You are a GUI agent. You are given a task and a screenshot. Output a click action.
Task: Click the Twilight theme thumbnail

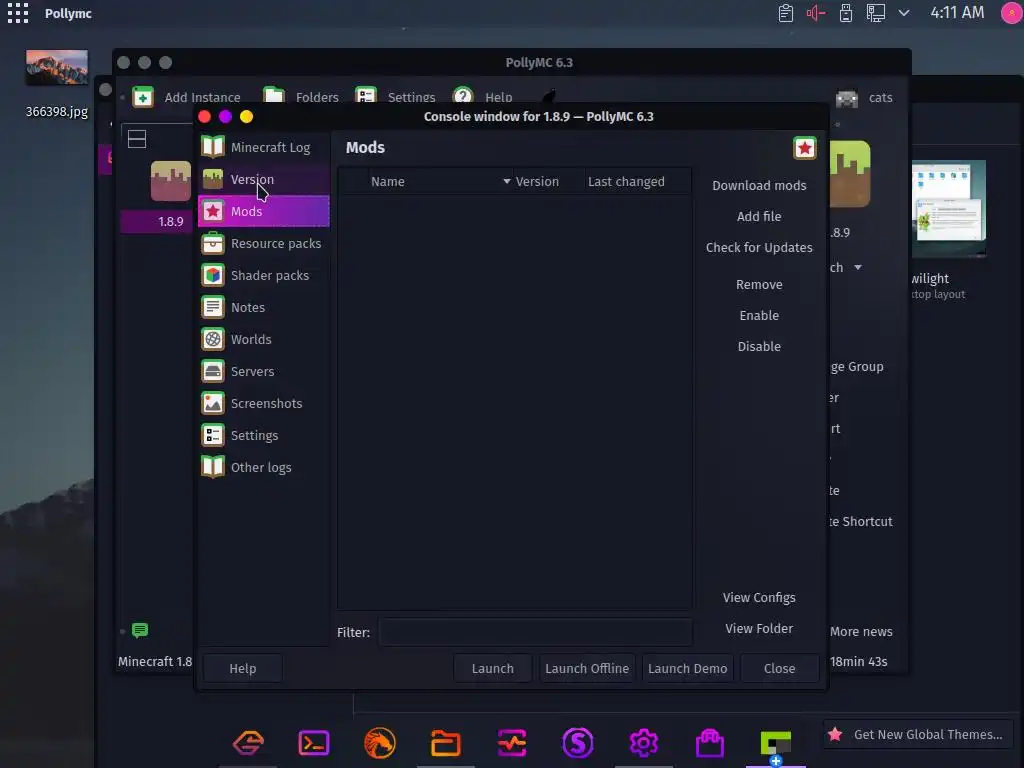(948, 208)
